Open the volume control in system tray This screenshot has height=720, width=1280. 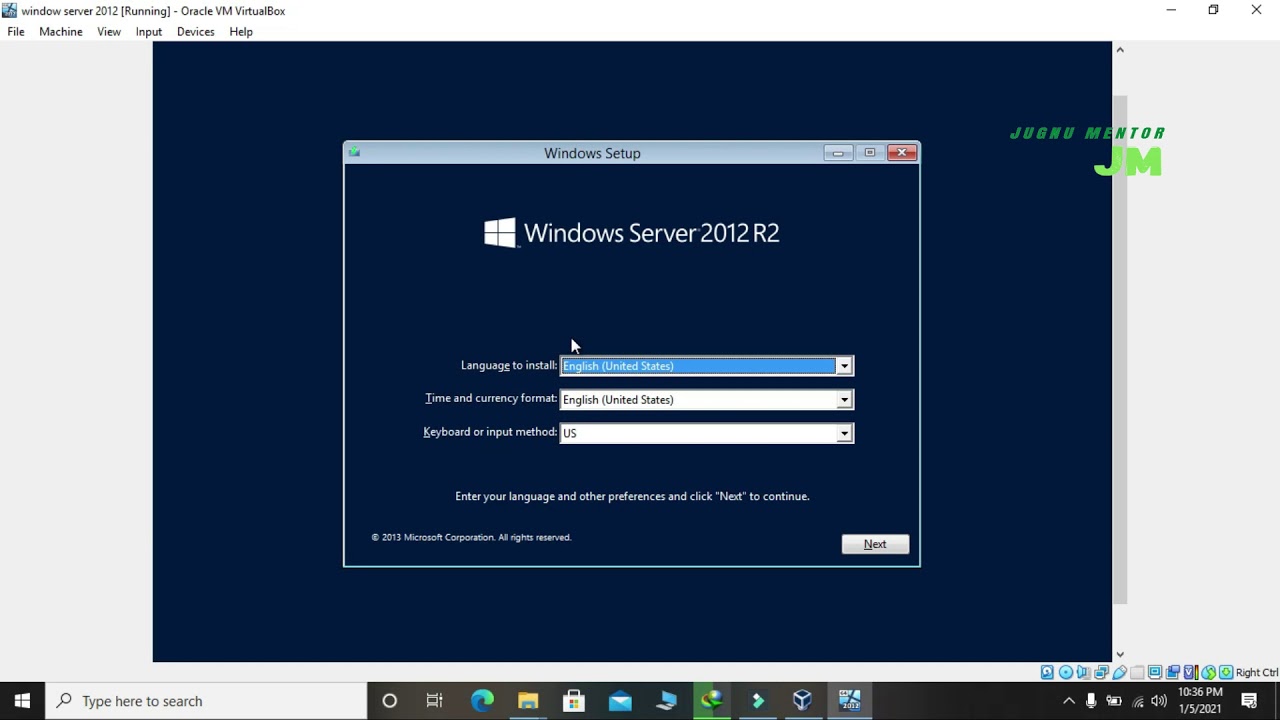1159,701
